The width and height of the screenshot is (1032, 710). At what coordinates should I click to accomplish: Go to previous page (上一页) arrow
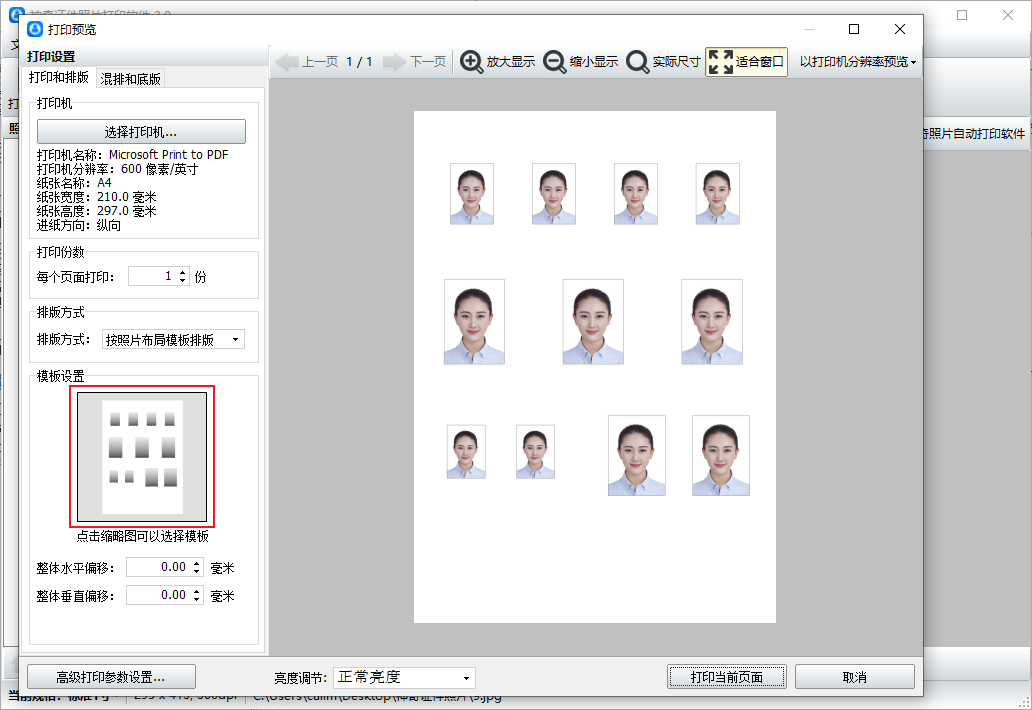287,62
